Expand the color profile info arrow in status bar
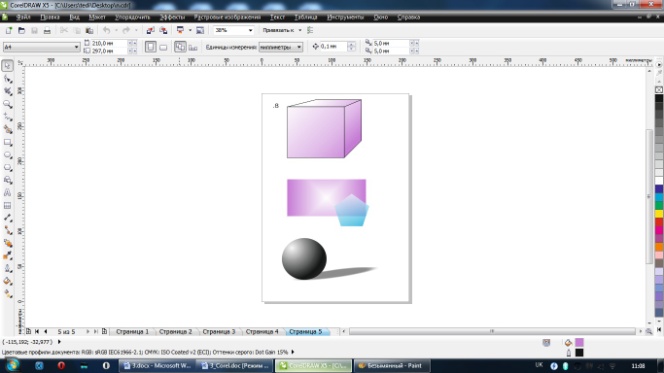 [x=293, y=352]
